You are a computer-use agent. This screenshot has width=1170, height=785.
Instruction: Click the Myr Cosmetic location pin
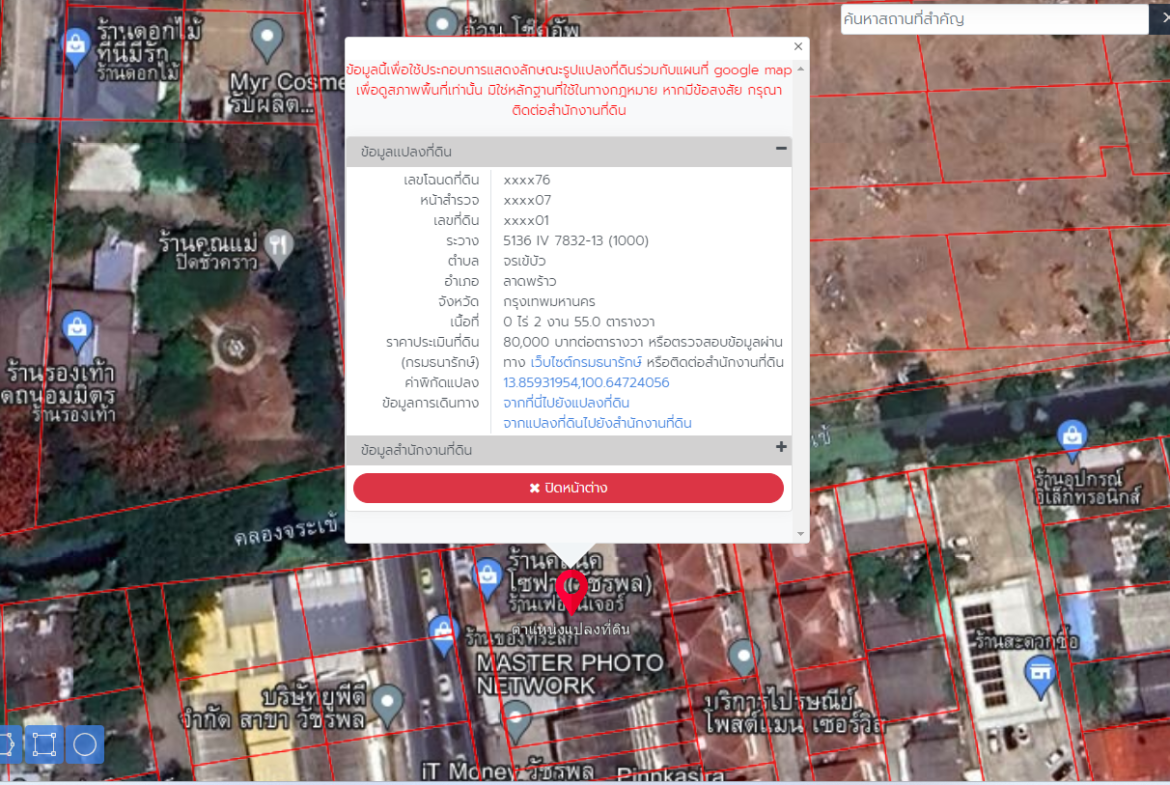click(x=267, y=39)
